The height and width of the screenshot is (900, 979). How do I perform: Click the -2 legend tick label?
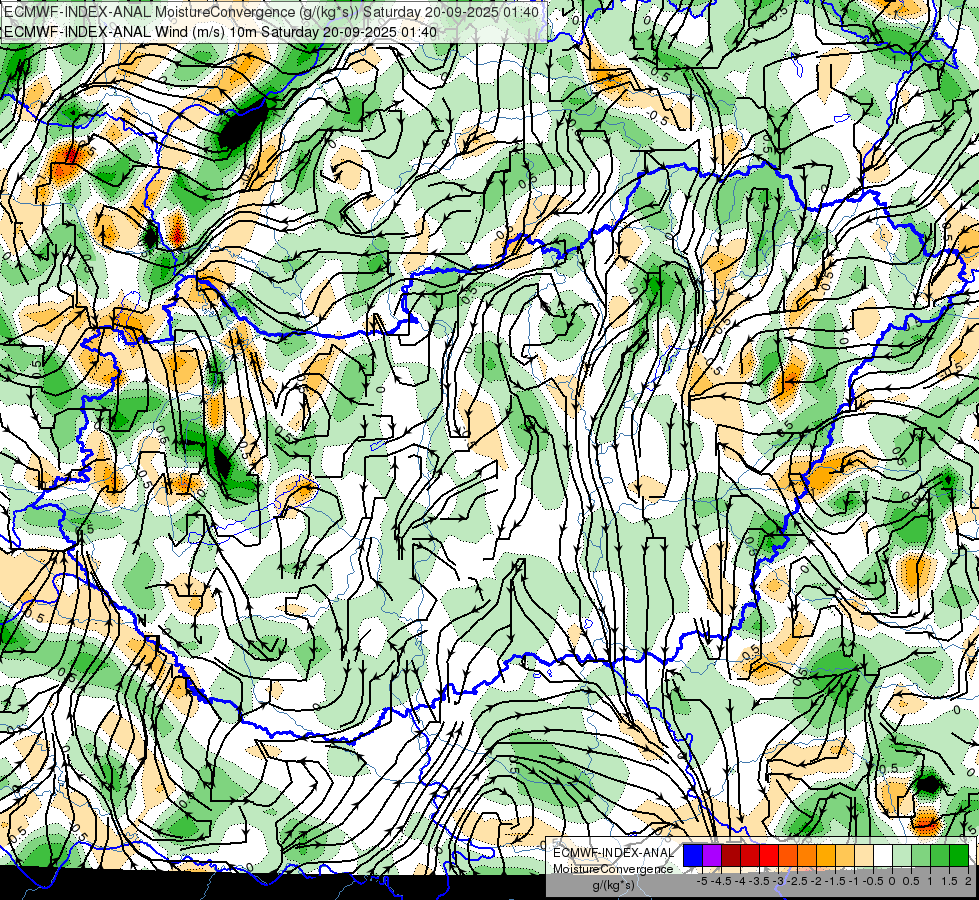click(817, 881)
